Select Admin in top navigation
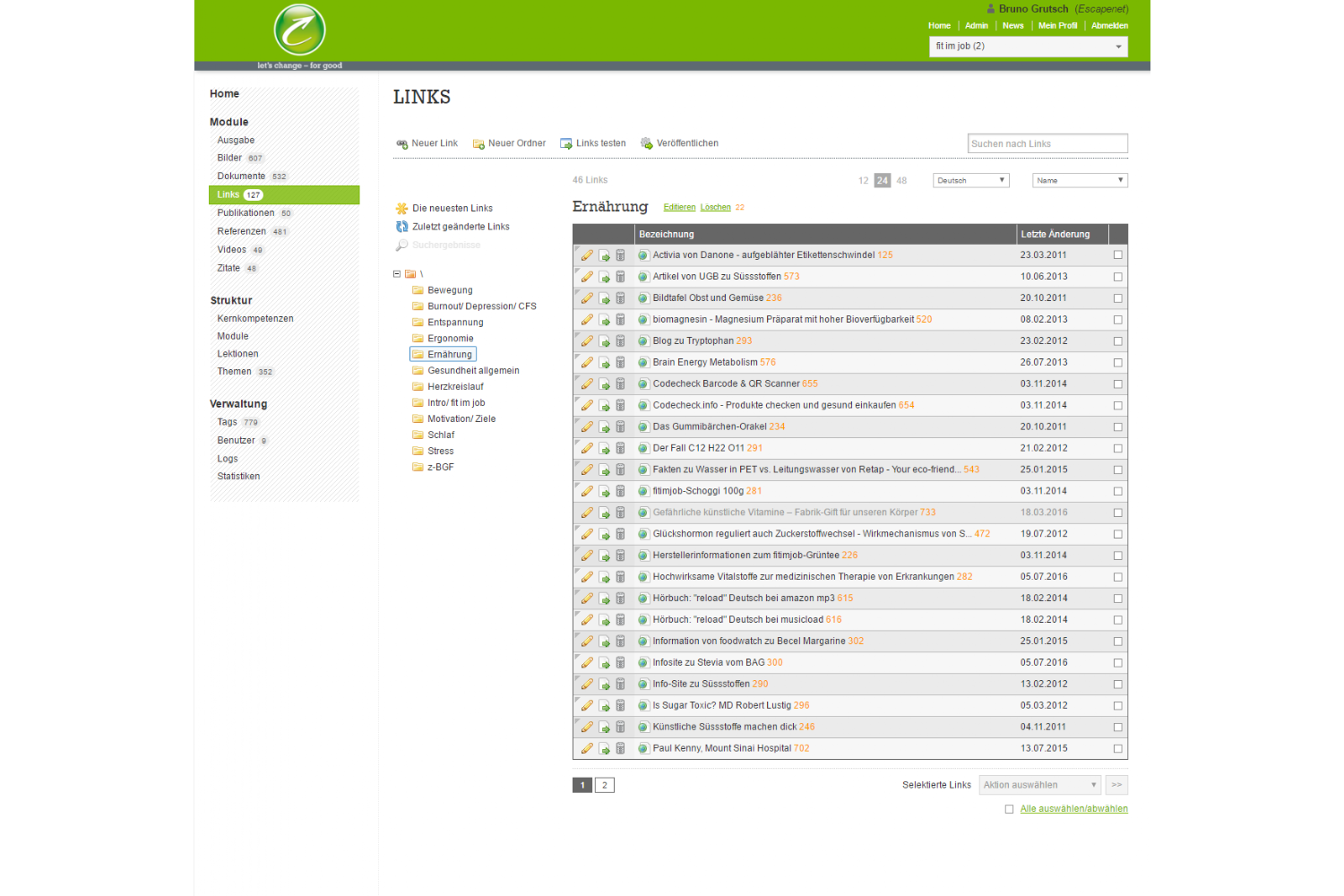This screenshot has height=896, width=1344. coord(976,26)
